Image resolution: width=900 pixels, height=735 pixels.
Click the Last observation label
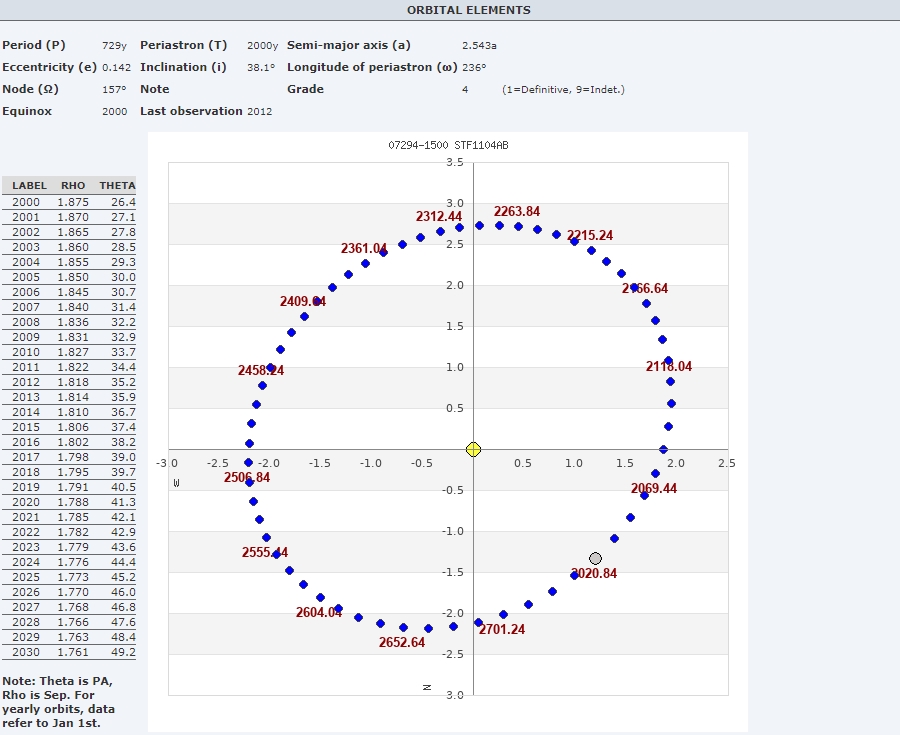191,111
